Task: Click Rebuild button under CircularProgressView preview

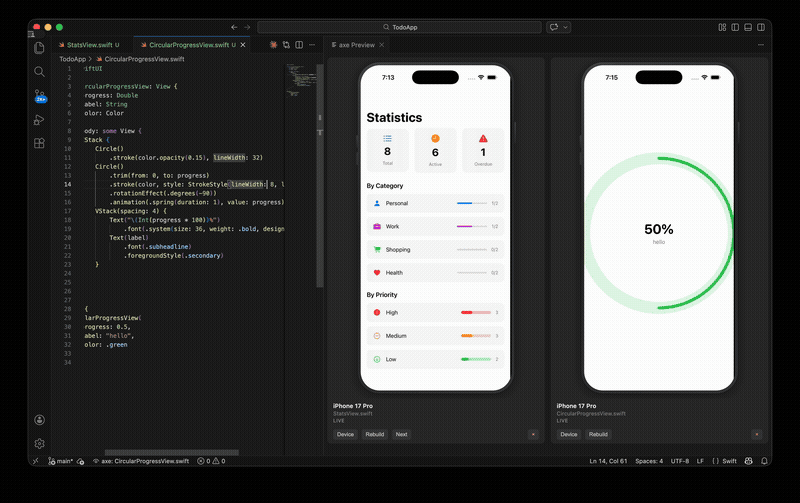Action: (598, 434)
